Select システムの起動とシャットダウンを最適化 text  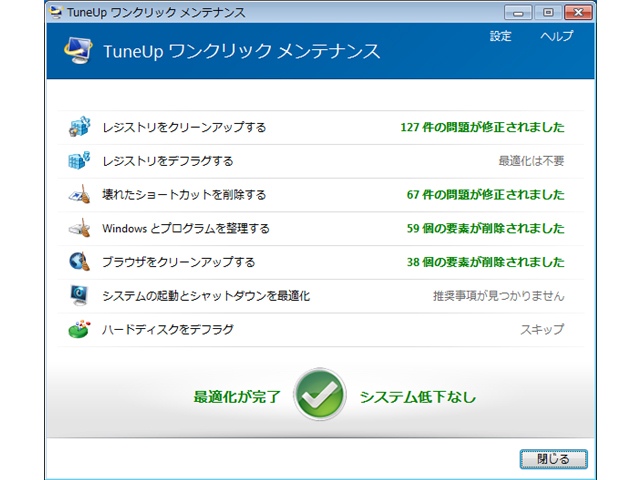(x=206, y=296)
